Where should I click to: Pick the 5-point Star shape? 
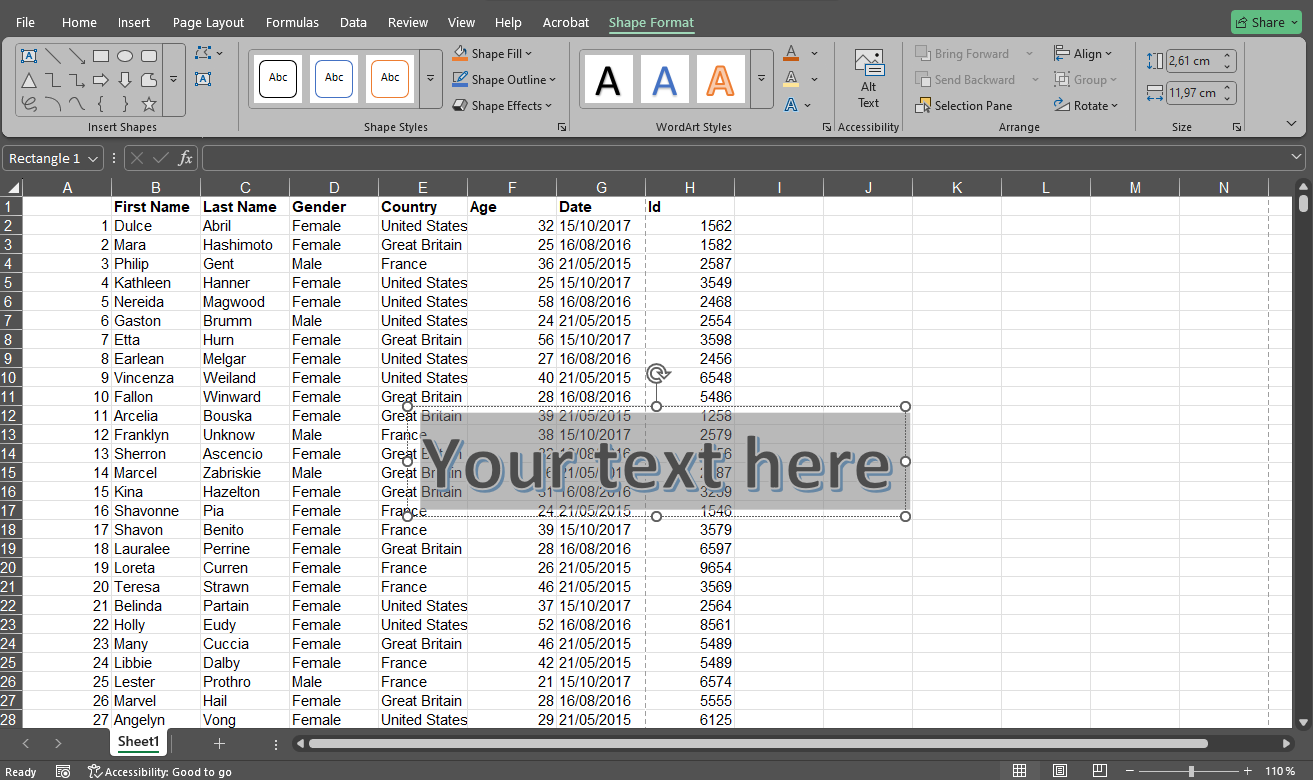pos(149,104)
